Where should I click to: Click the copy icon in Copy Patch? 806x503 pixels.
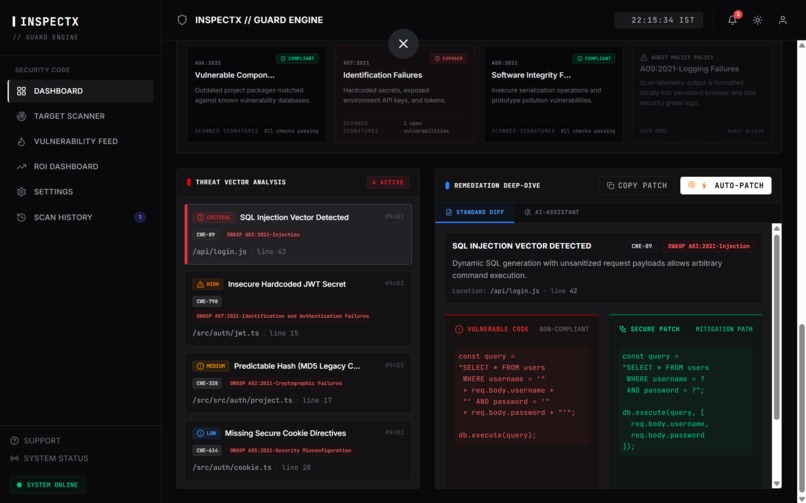pos(610,185)
